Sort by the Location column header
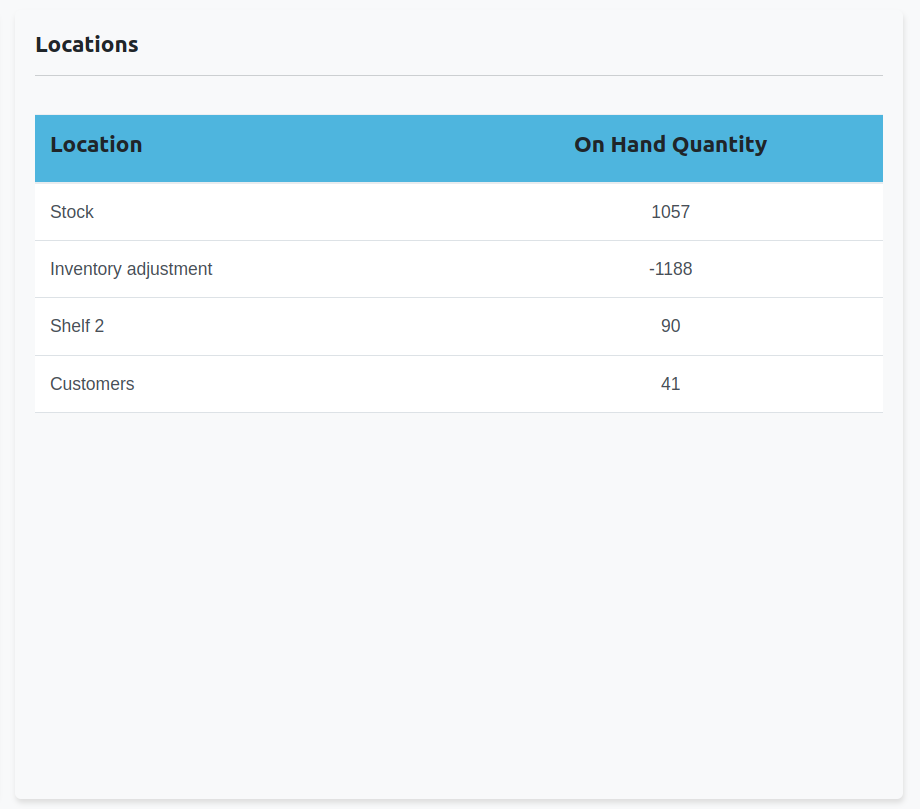 coord(96,145)
